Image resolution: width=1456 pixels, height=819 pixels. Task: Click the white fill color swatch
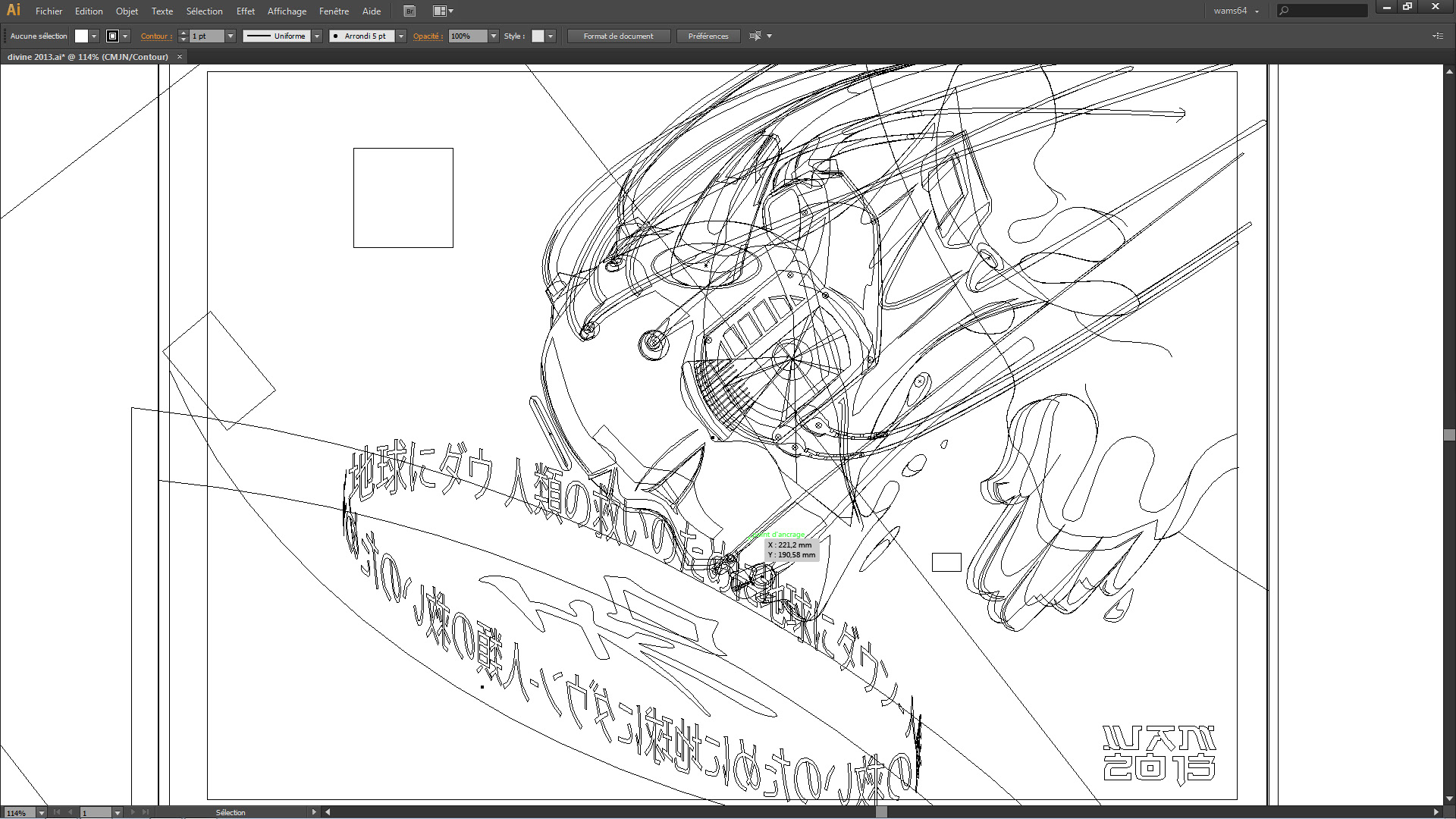point(81,36)
